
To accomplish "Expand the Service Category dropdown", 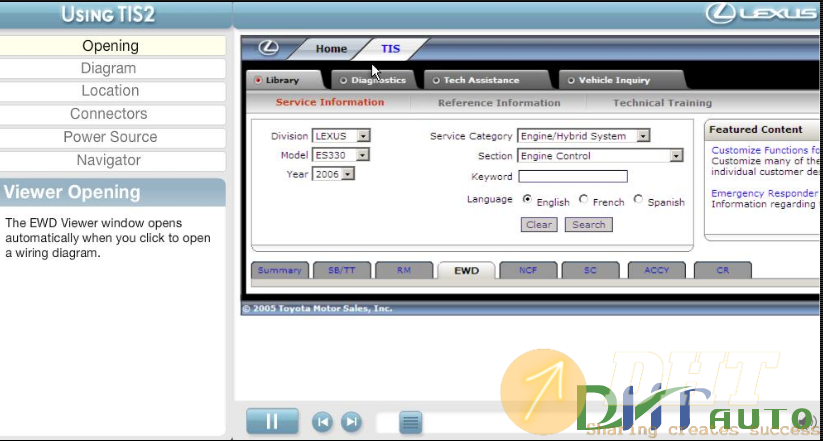I will [584, 136].
